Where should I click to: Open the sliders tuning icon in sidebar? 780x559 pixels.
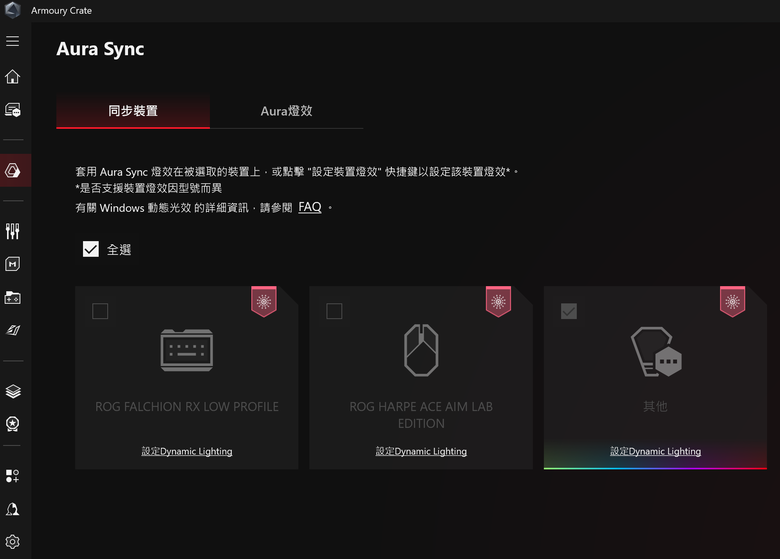(x=12, y=231)
